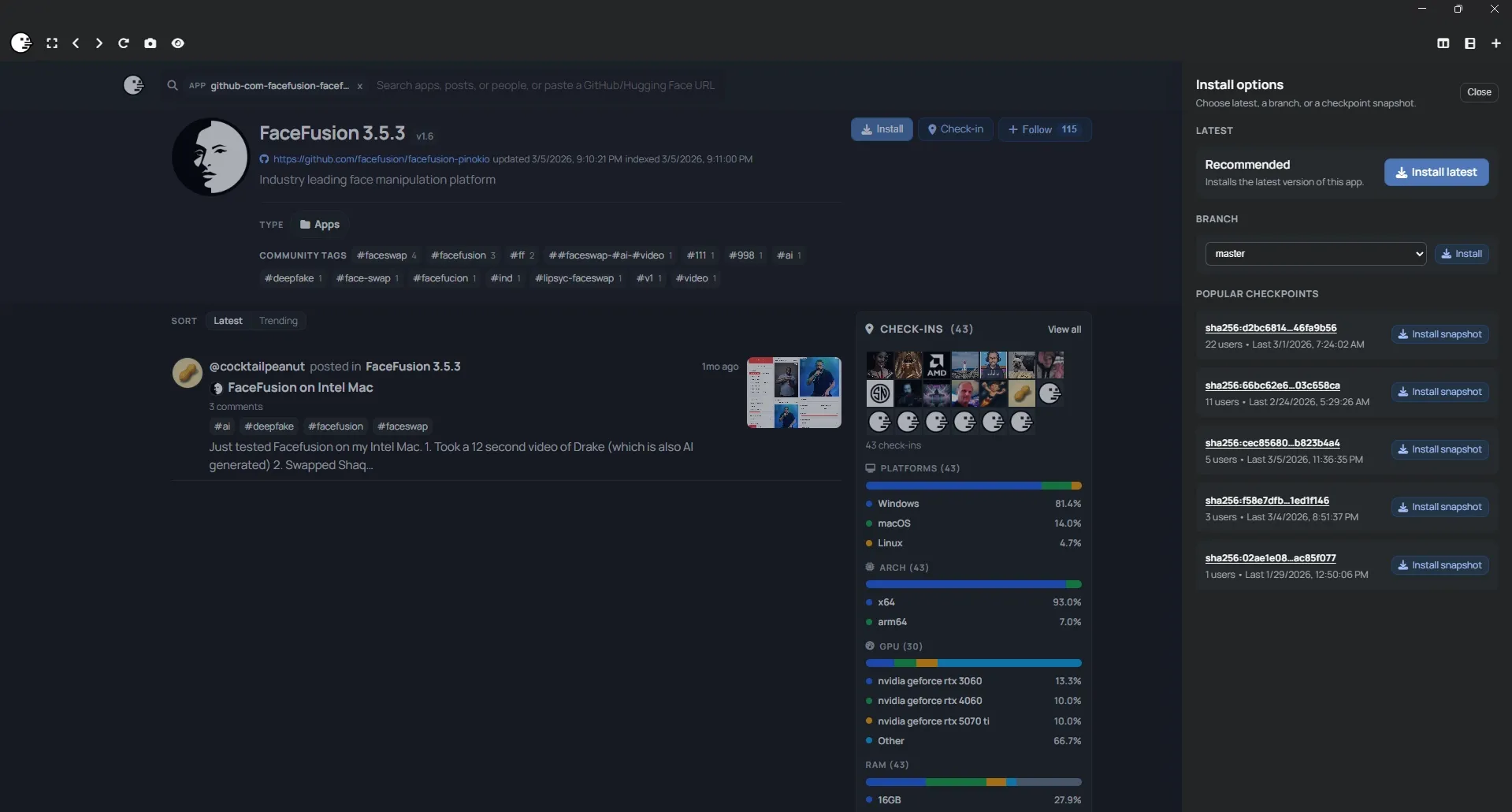1512x812 pixels.
Task: Install snapshot for sha256:66bc62e6
Action: [1440, 392]
